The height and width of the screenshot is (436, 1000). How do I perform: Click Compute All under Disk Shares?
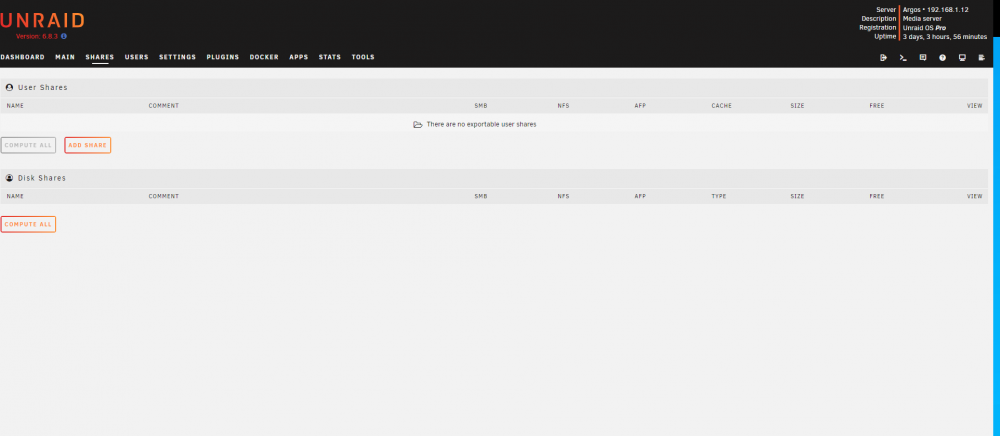pos(28,224)
